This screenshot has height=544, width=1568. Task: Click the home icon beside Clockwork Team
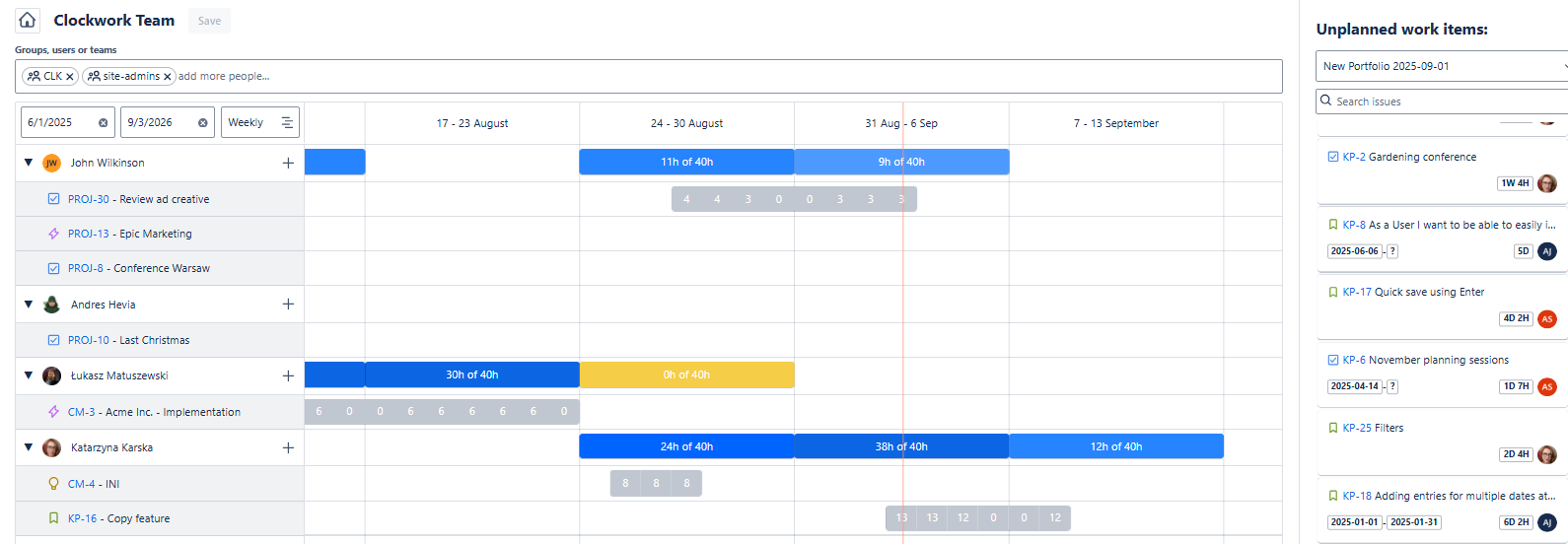[x=28, y=20]
